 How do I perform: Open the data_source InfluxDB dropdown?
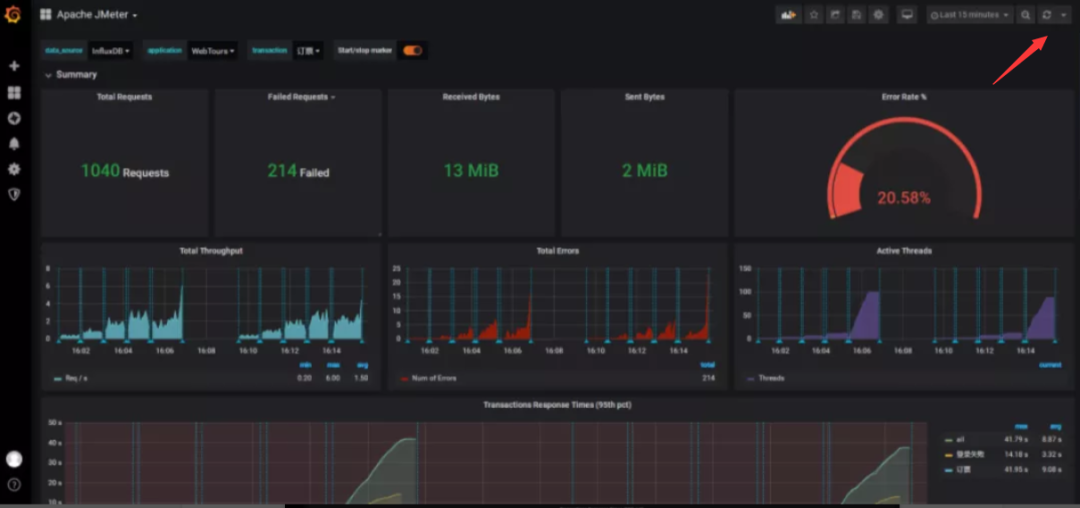[x=110, y=51]
